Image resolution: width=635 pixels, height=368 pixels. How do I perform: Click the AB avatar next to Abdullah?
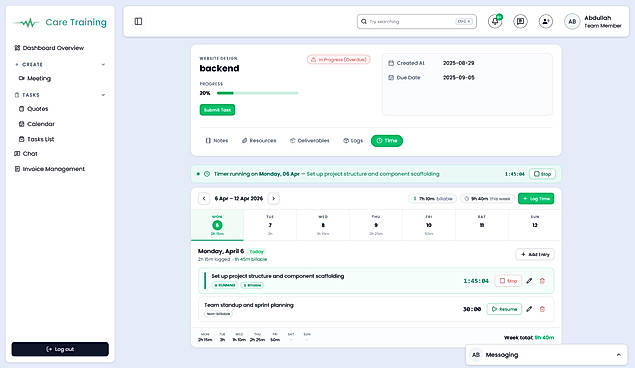[572, 21]
